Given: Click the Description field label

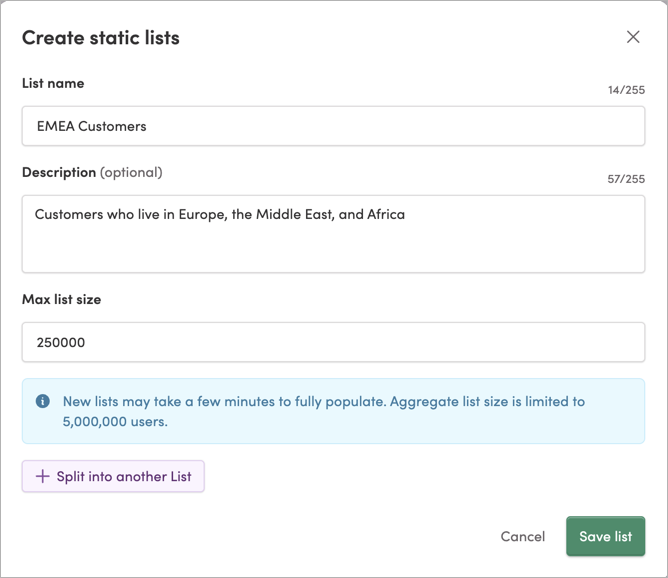Looking at the screenshot, I should [x=59, y=172].
